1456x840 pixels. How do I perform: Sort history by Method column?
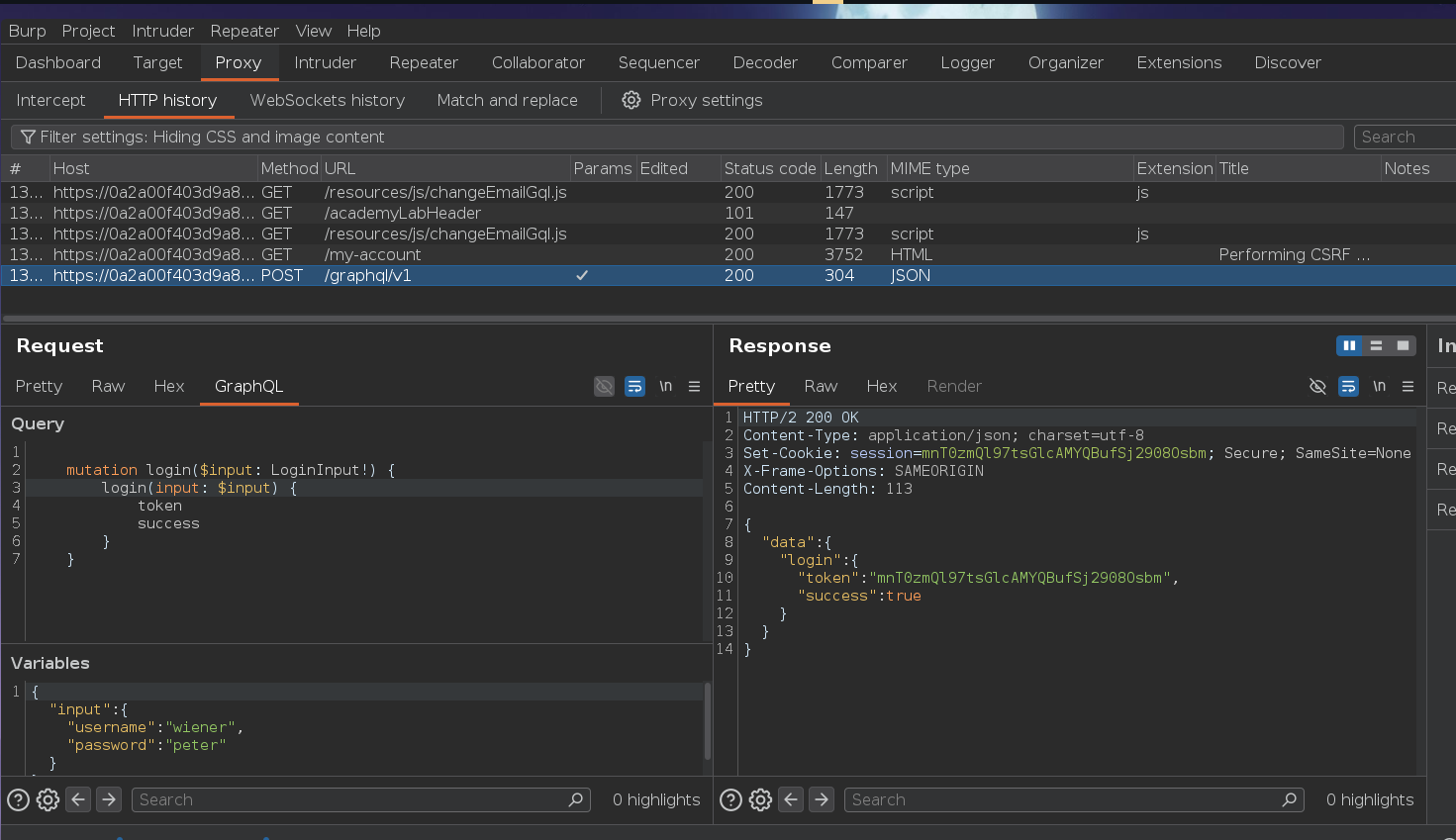(289, 168)
